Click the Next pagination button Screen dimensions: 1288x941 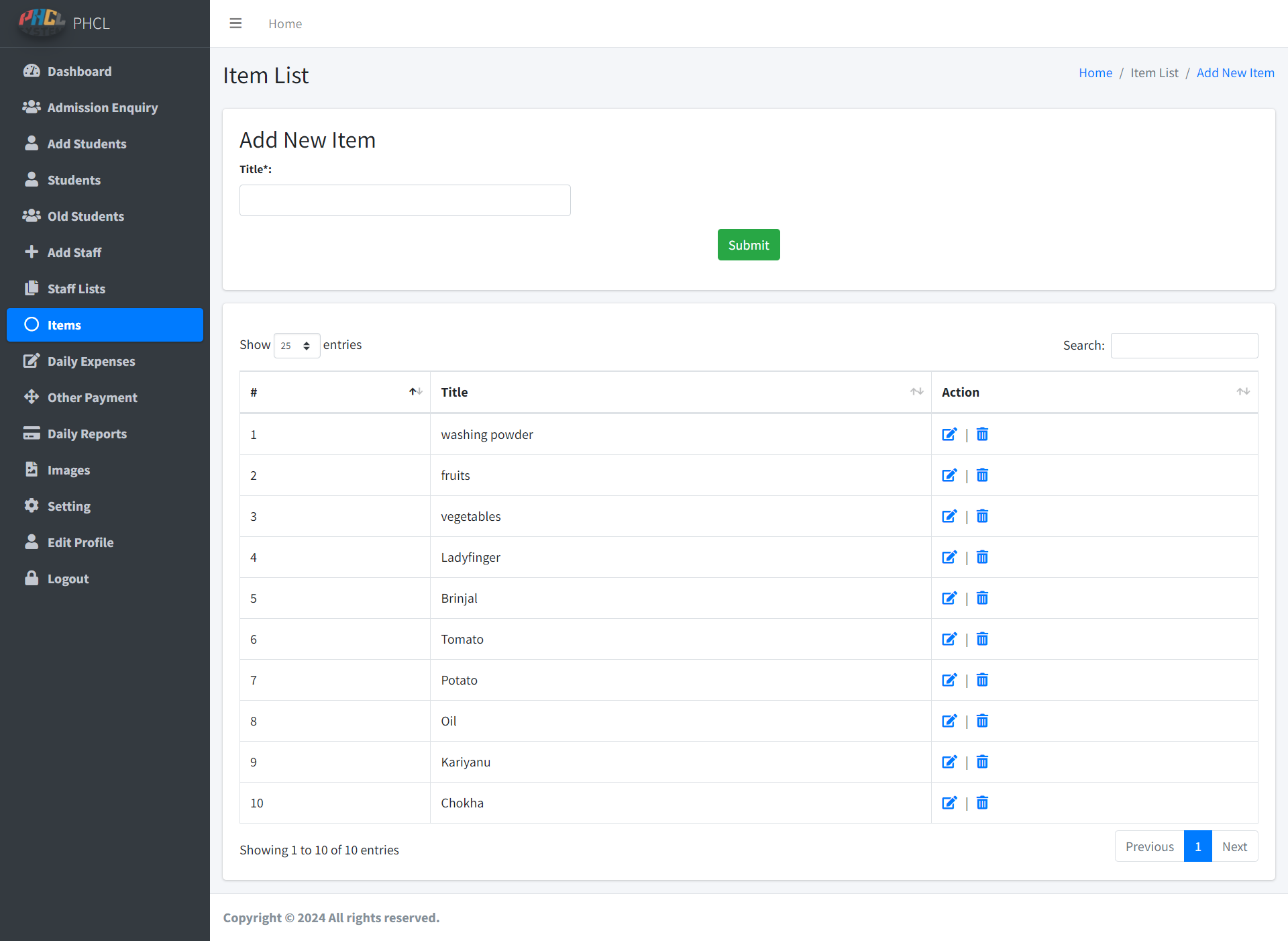pyautogui.click(x=1234, y=846)
